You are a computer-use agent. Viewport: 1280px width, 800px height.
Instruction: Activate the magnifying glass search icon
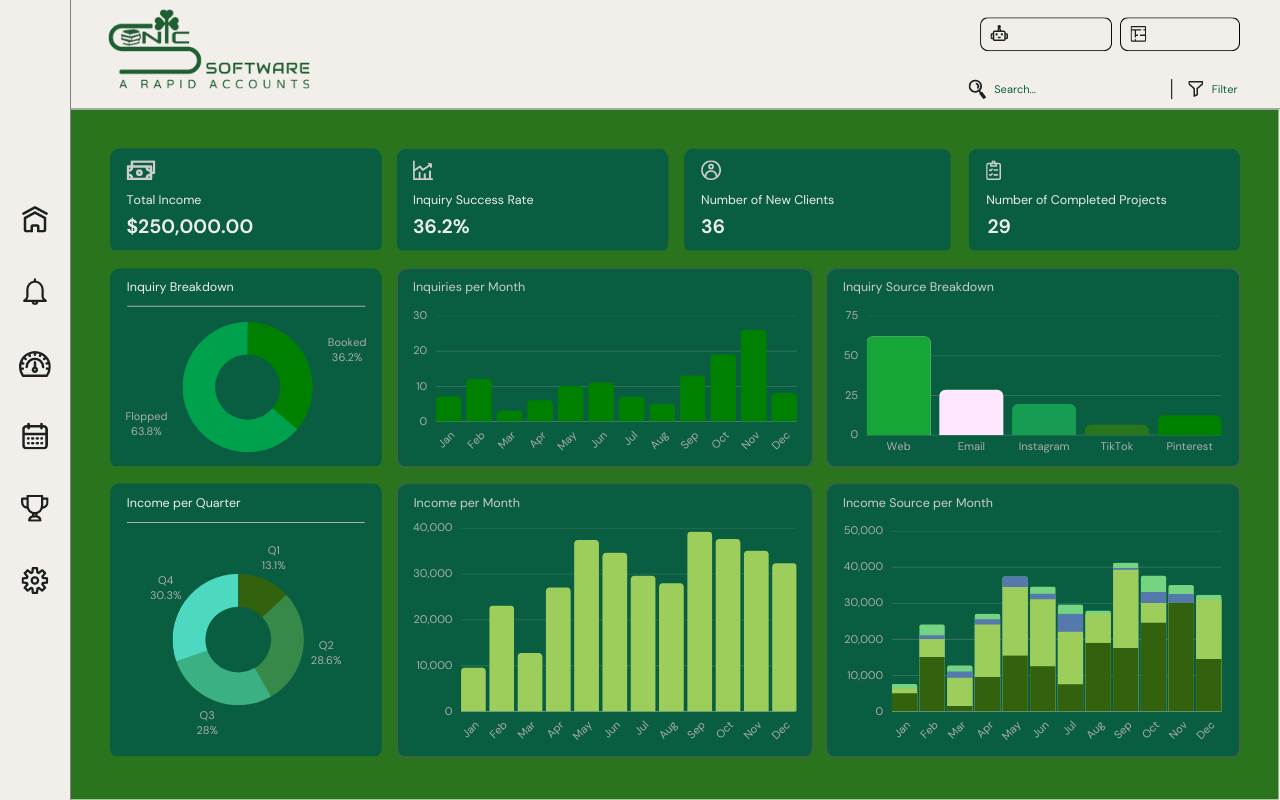coord(976,89)
